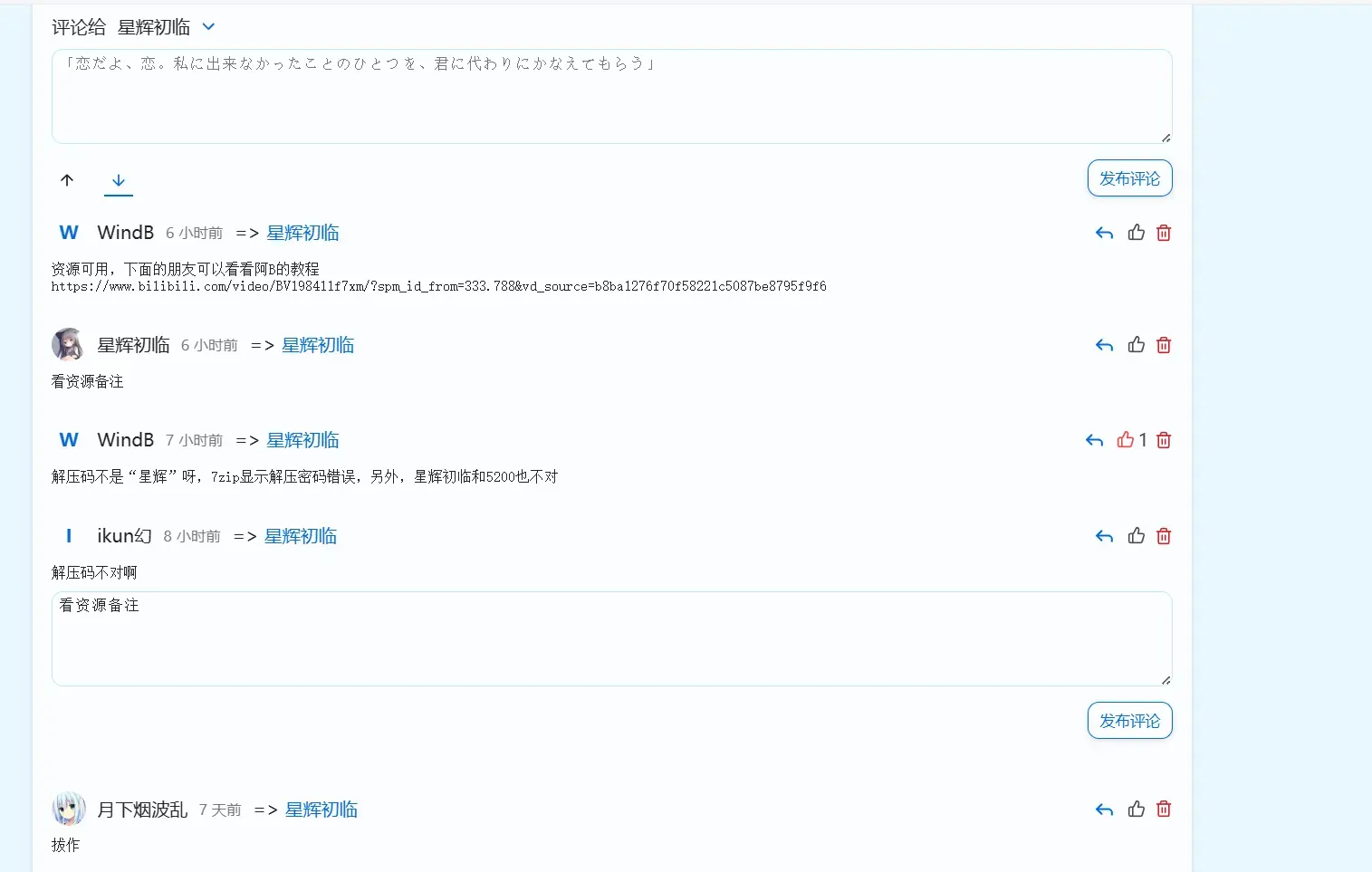This screenshot has height=872, width=1372.
Task: Sort comments ascending with up arrow
Action: pyautogui.click(x=67, y=180)
